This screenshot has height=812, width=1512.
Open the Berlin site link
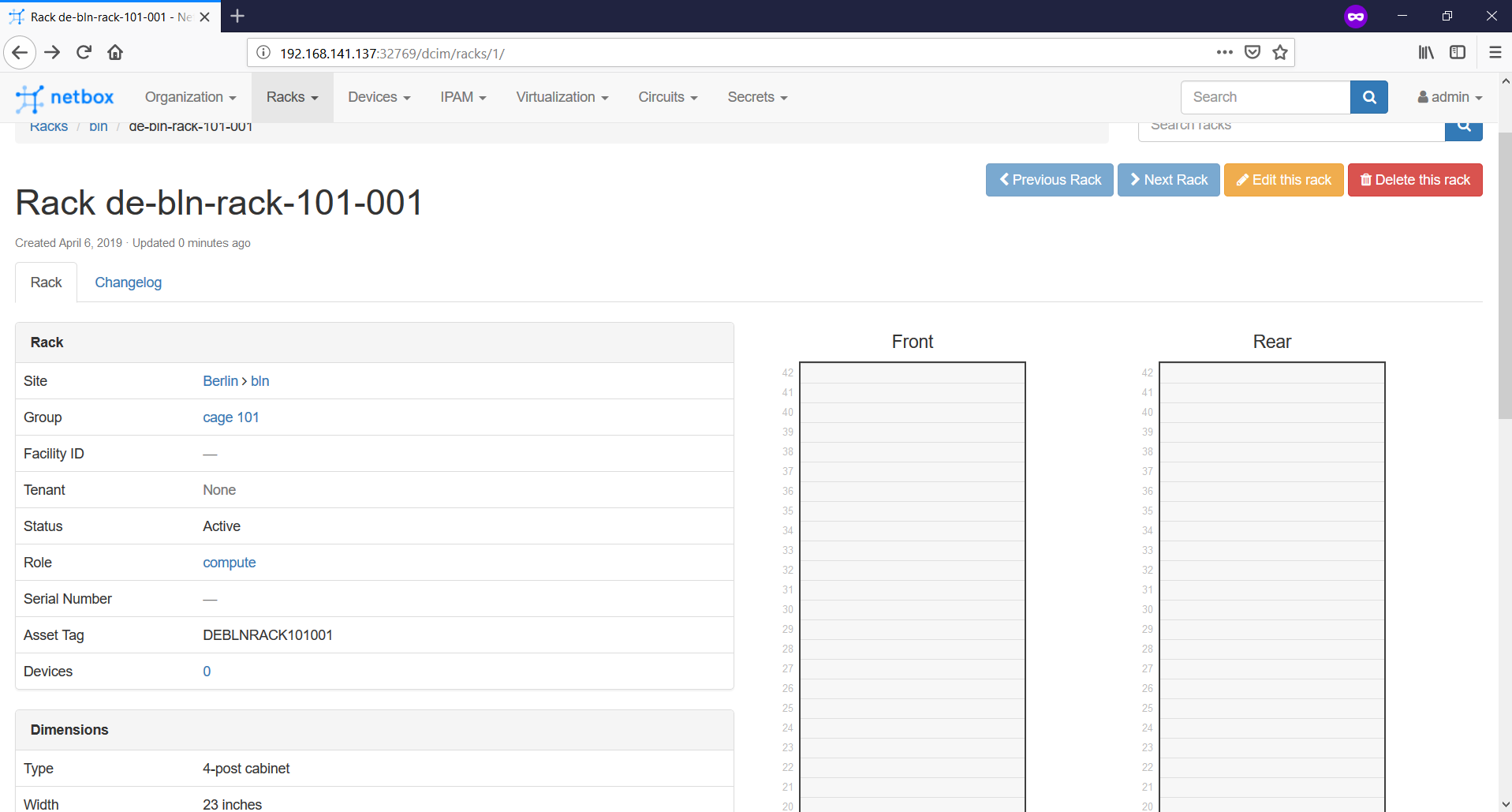(220, 381)
